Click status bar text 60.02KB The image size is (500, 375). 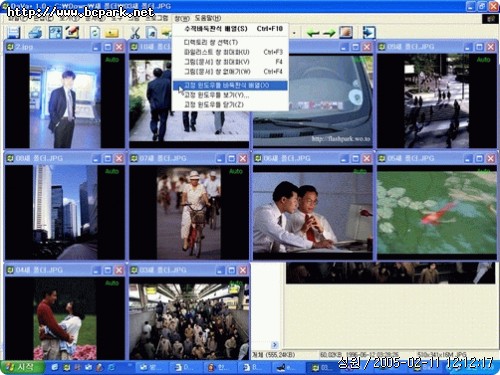331,355
